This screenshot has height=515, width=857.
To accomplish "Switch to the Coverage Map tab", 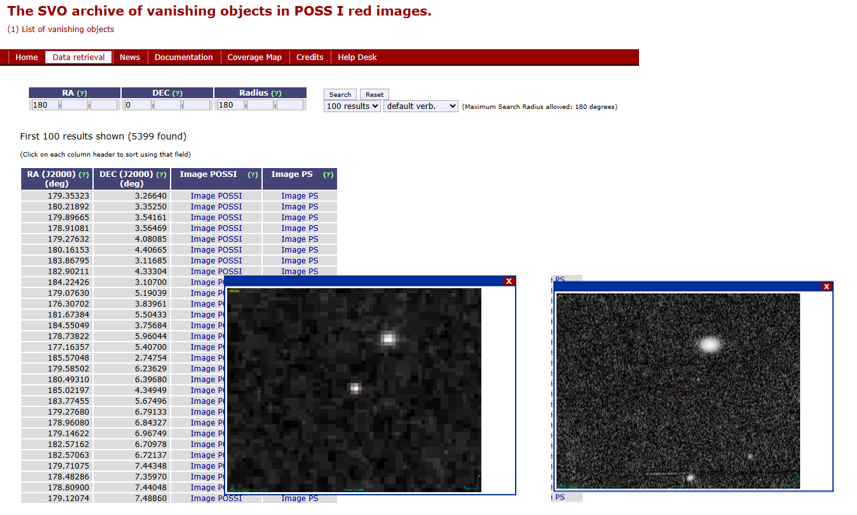I will 254,57.
